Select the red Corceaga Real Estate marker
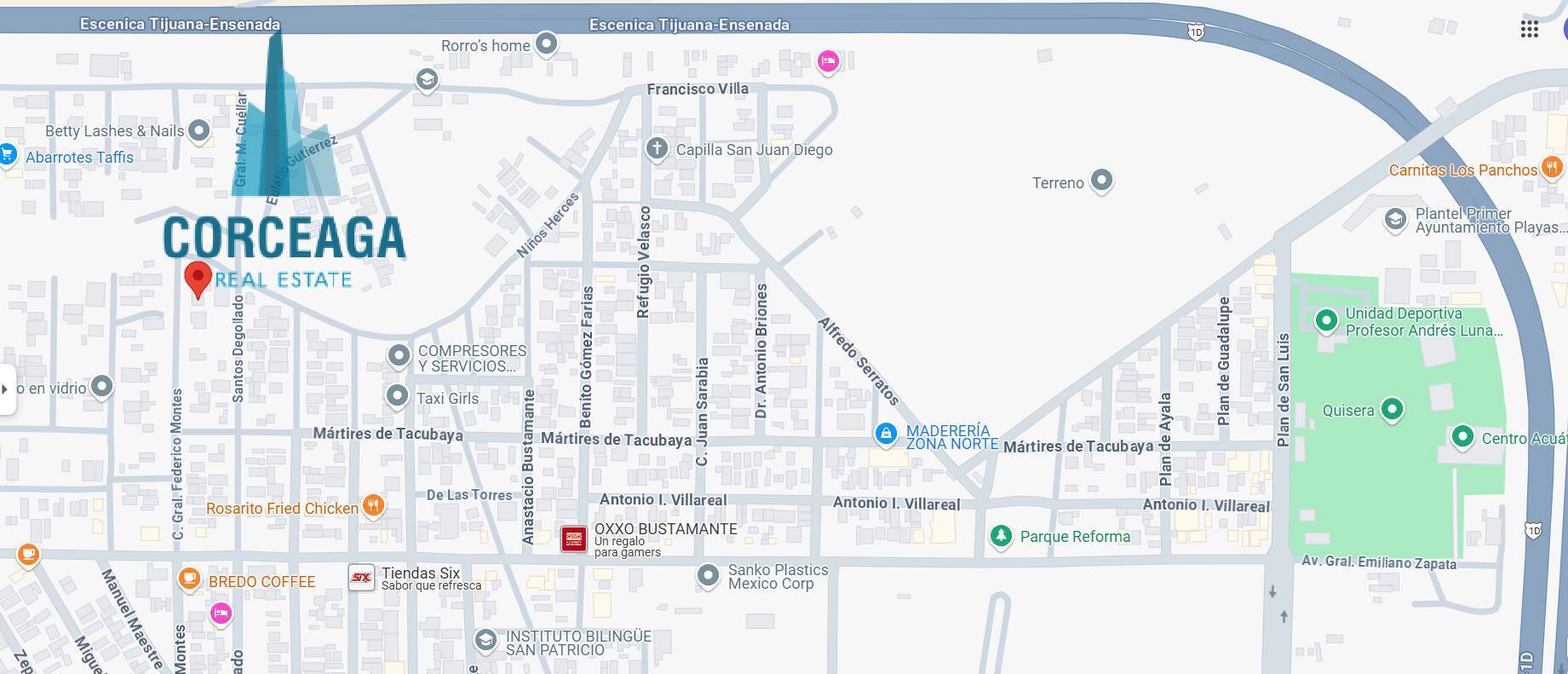Screen dimensions: 1568x674 [x=198, y=280]
